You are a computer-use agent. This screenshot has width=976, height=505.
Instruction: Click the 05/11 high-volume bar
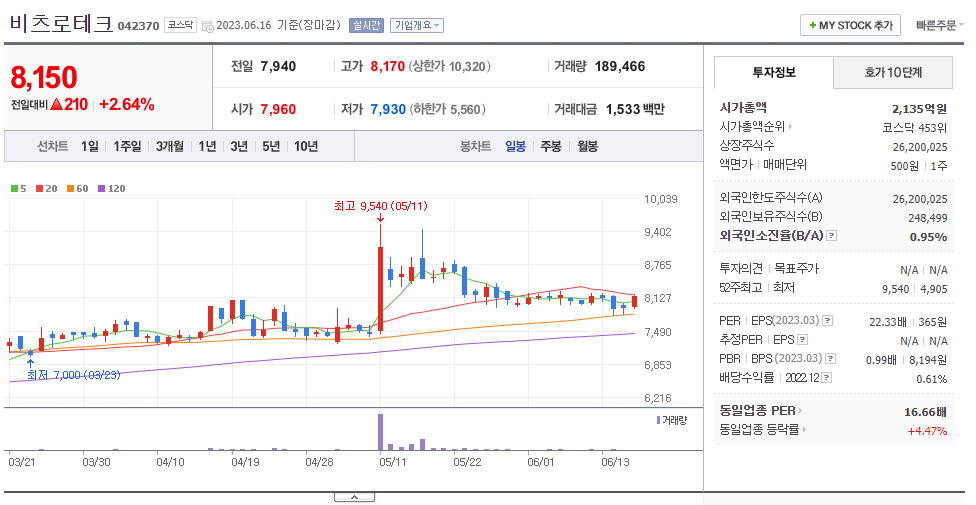(380, 432)
